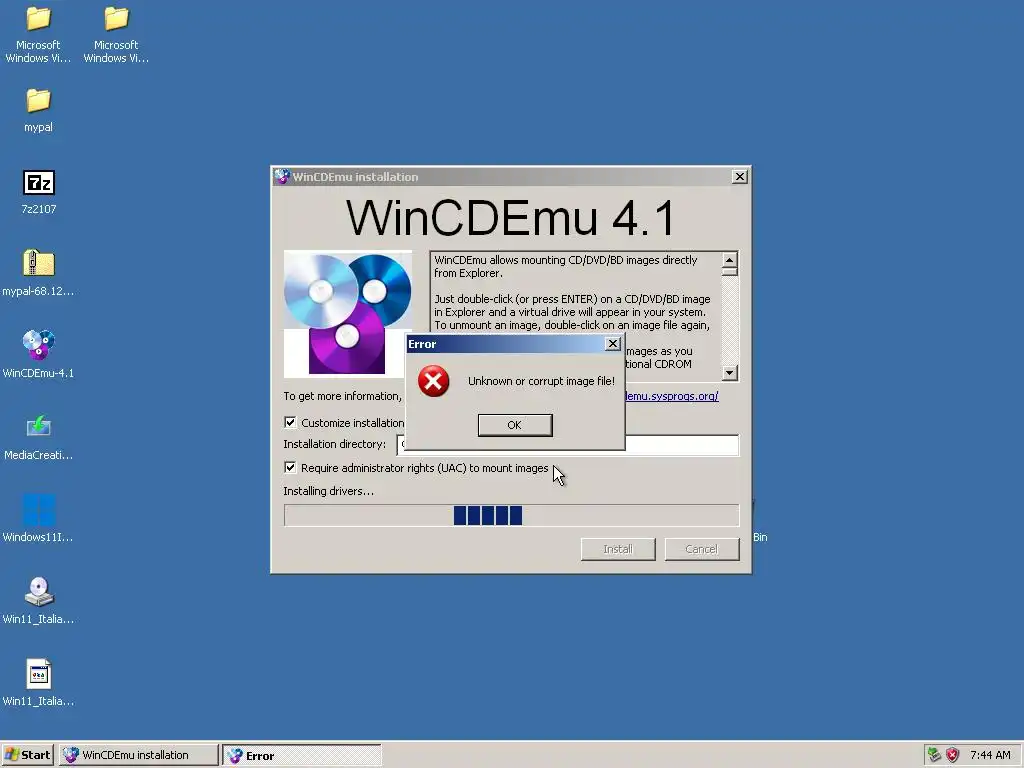This screenshot has width=1024, height=768.
Task: Toggle Require administrator rights (UAC) checkbox
Action: 290,468
